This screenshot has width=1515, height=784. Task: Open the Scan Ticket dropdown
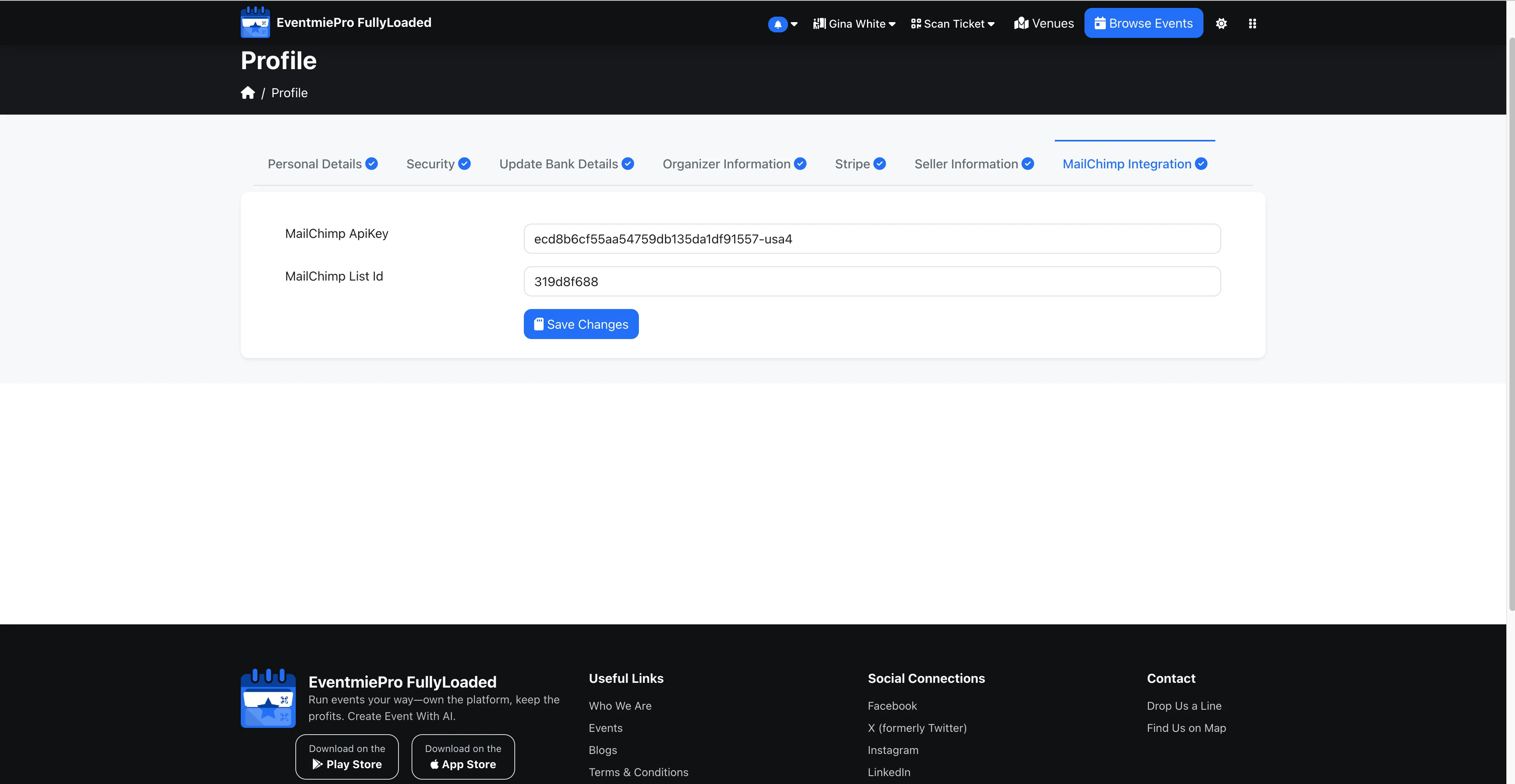coord(953,23)
